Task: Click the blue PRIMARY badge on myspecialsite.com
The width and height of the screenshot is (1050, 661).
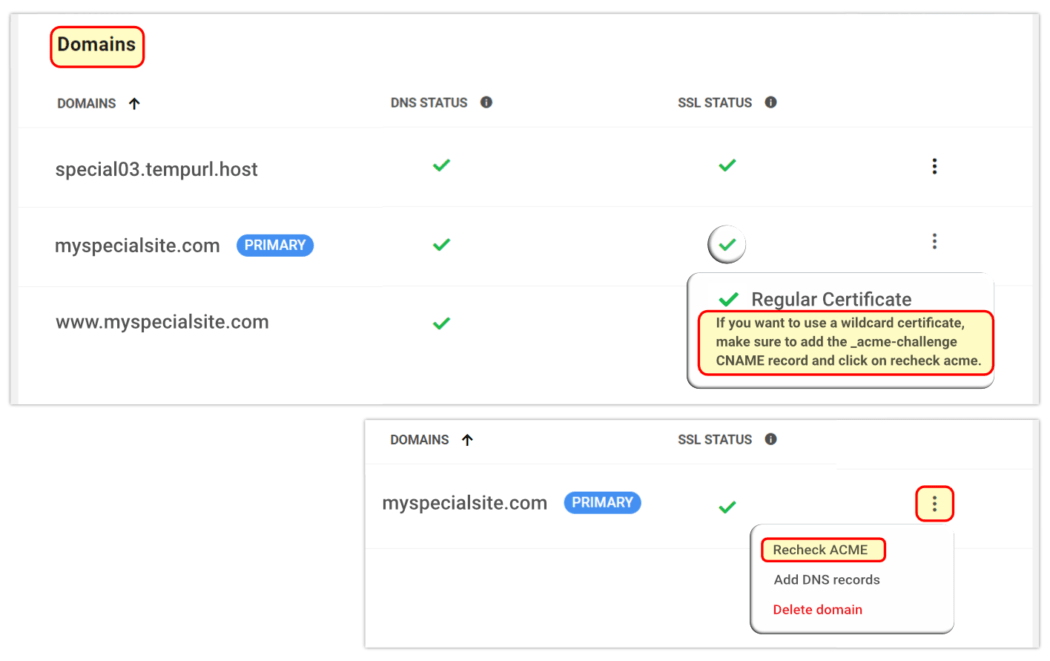Action: pos(275,244)
